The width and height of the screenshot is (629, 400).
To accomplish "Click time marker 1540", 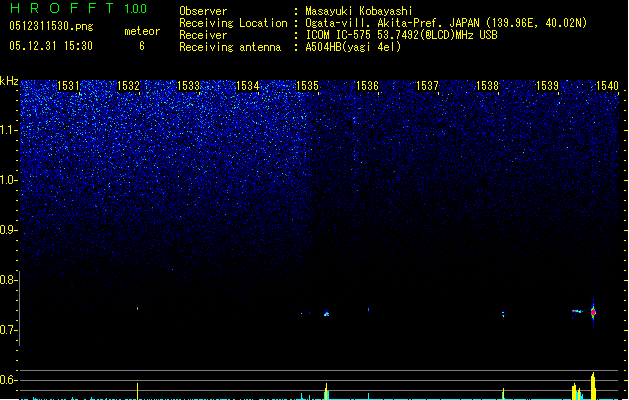I will pyautogui.click(x=607, y=86).
